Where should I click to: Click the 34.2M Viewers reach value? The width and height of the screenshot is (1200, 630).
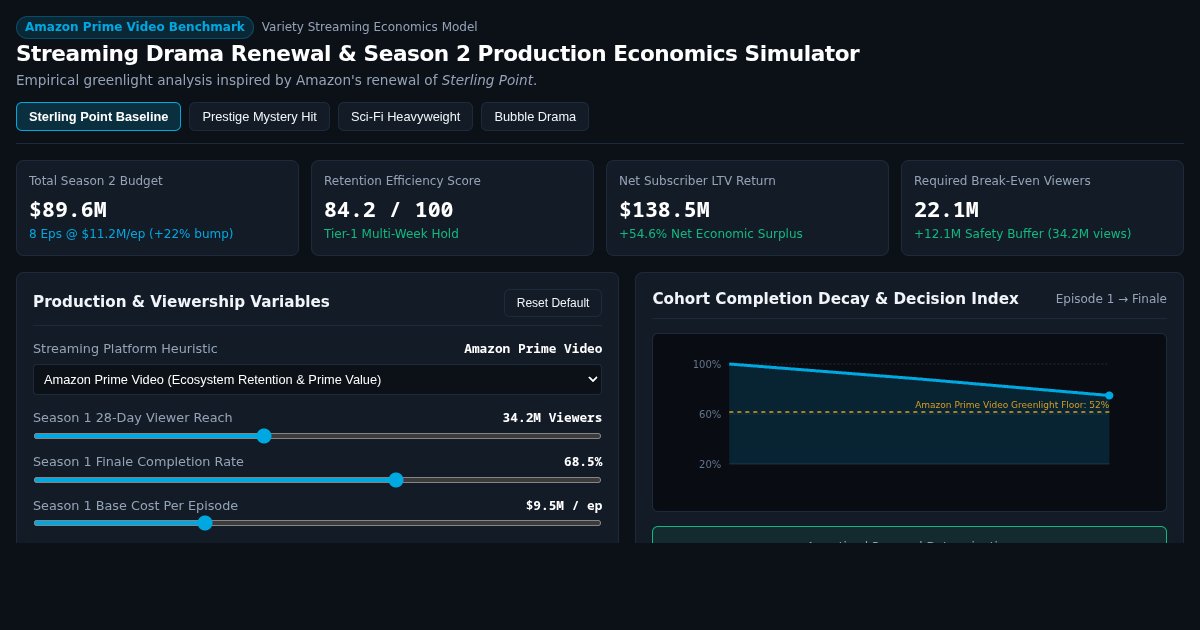tap(552, 418)
